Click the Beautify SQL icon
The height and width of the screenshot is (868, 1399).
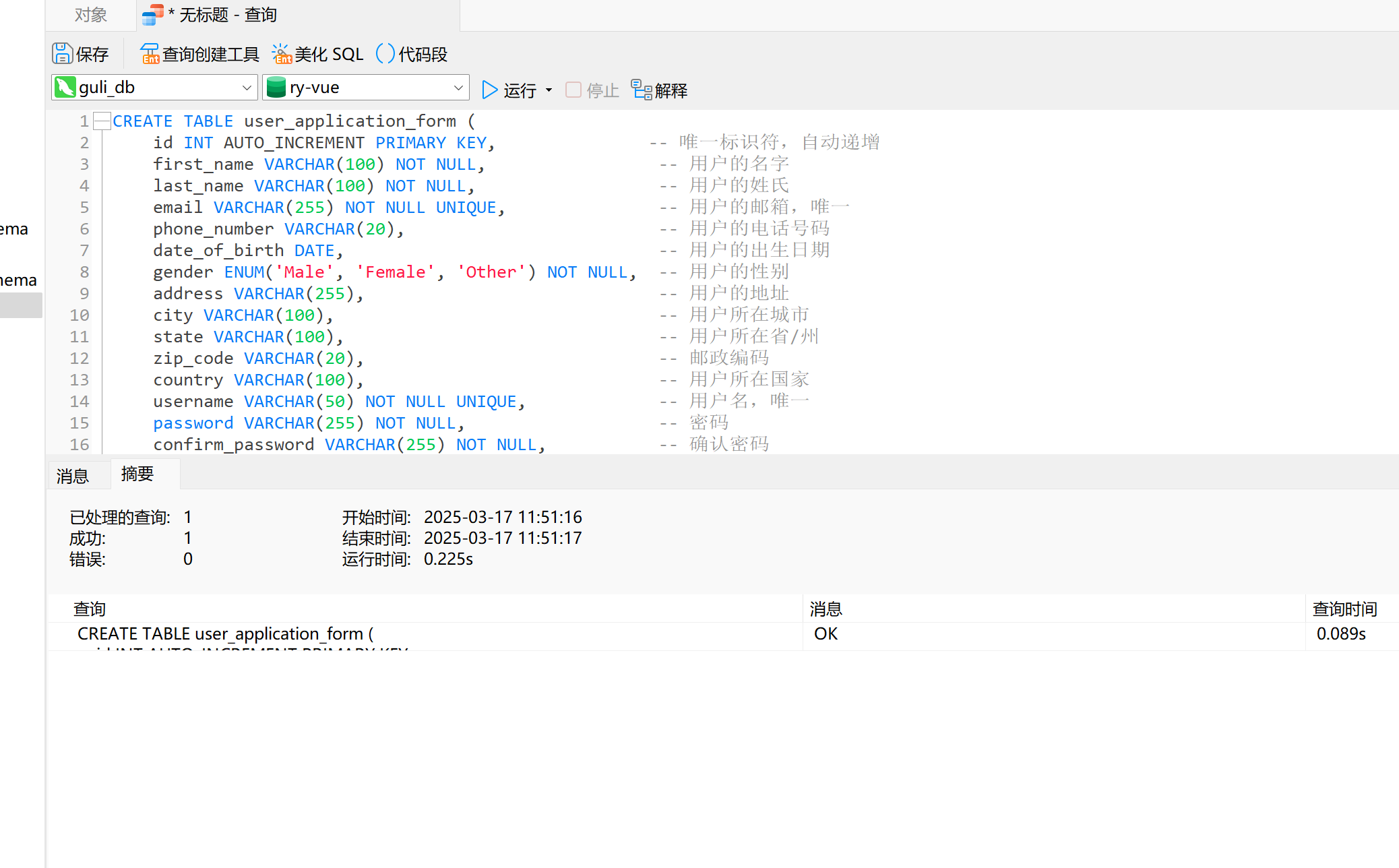coord(282,54)
